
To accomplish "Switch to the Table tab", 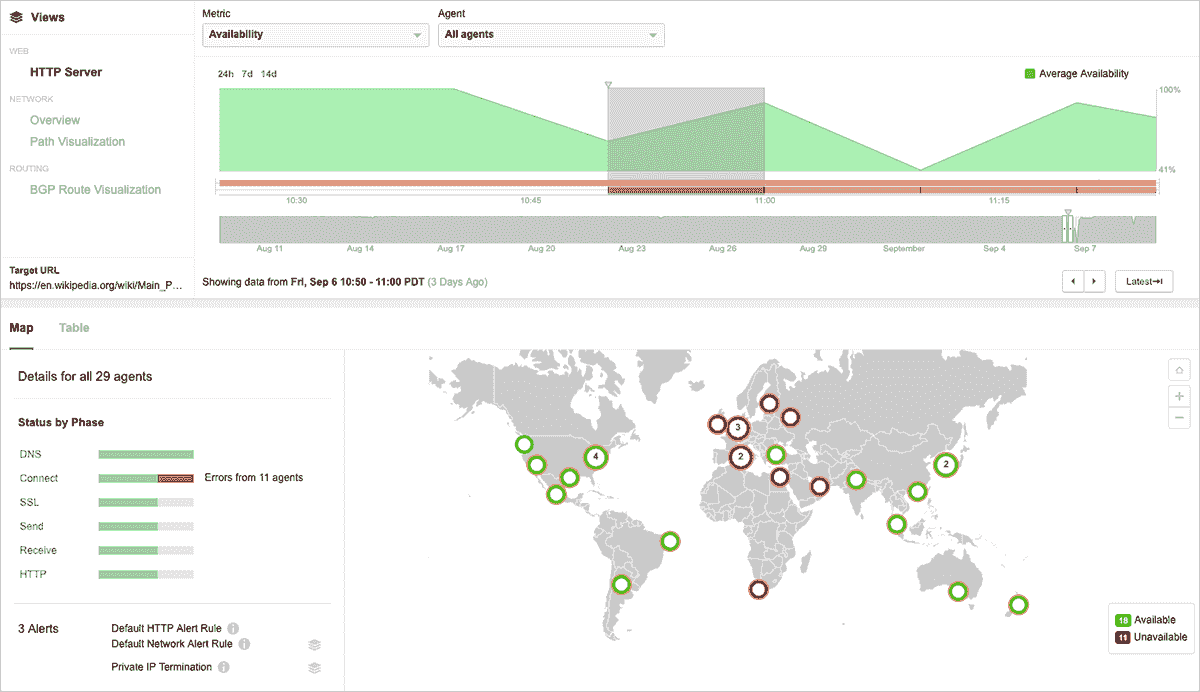I will [74, 328].
